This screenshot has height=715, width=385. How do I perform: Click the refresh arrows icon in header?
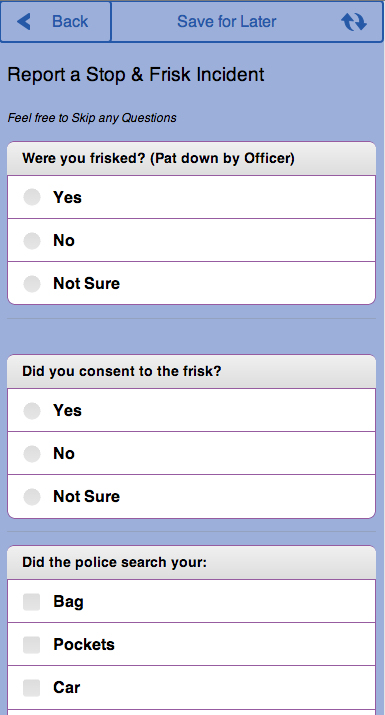click(x=354, y=21)
